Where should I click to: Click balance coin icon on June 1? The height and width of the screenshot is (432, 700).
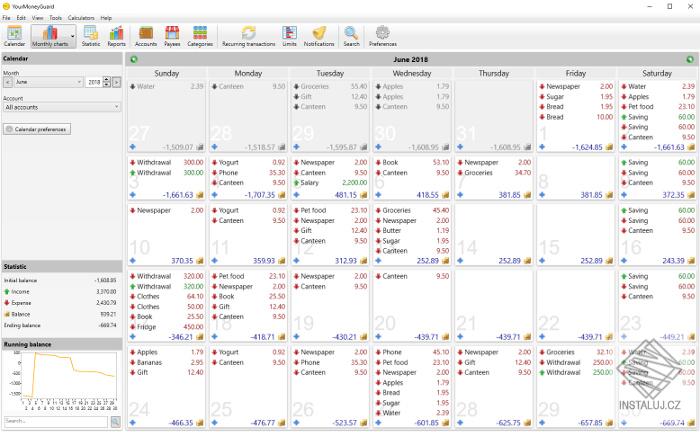(x=609, y=147)
